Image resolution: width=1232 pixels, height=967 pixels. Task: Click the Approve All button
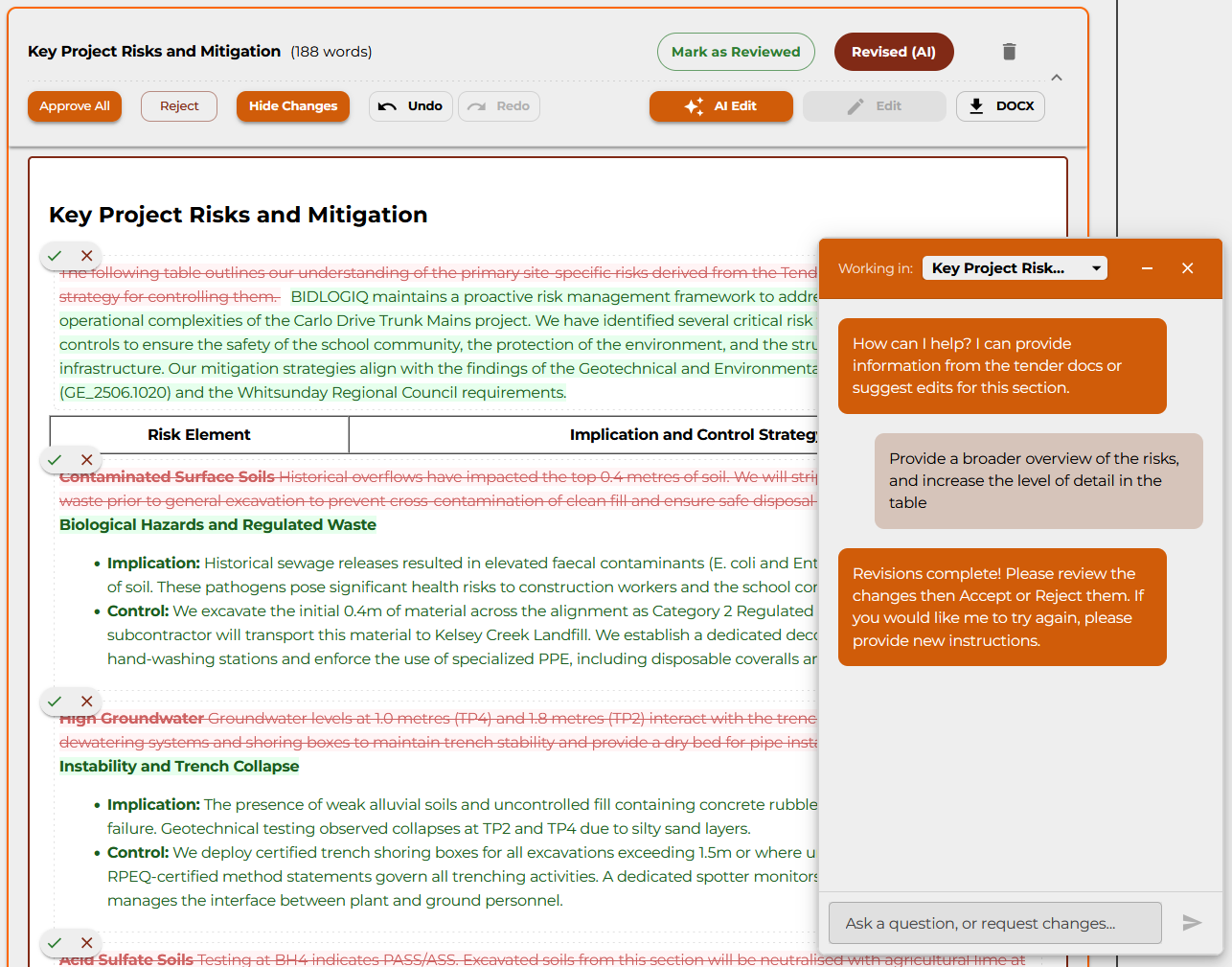click(75, 106)
